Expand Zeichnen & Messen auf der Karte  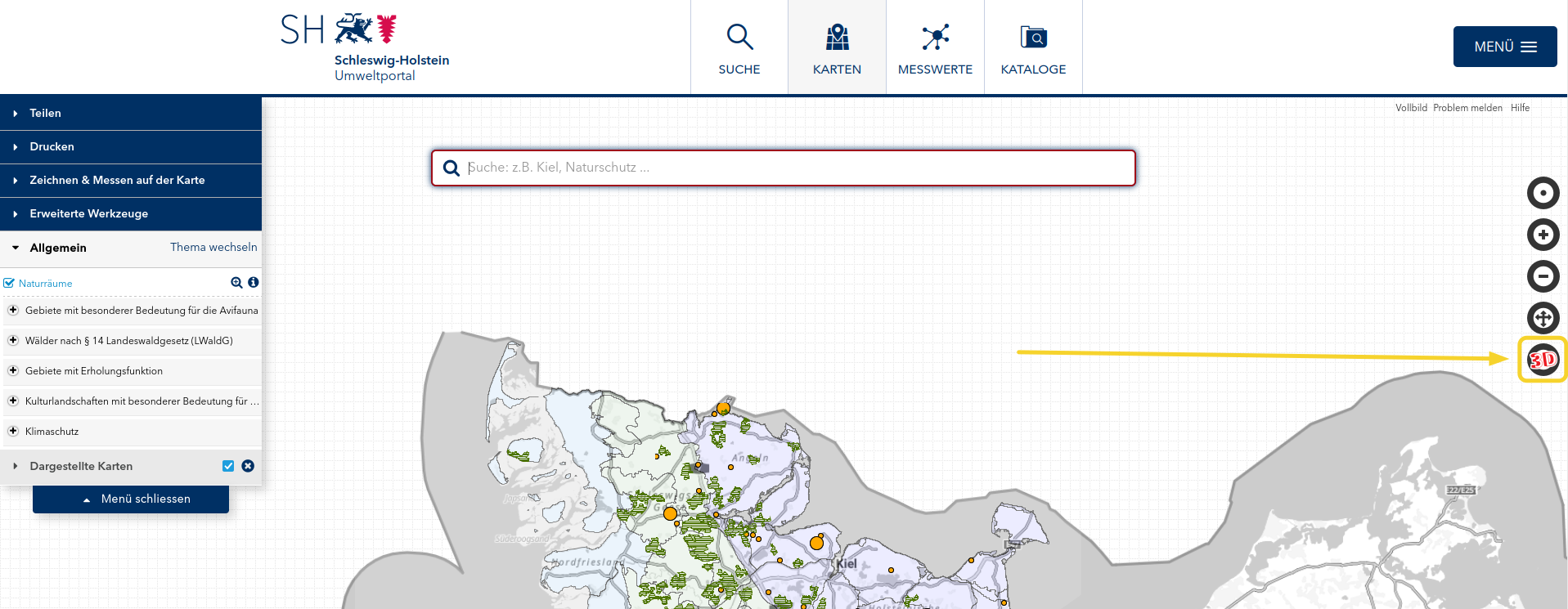(x=117, y=181)
